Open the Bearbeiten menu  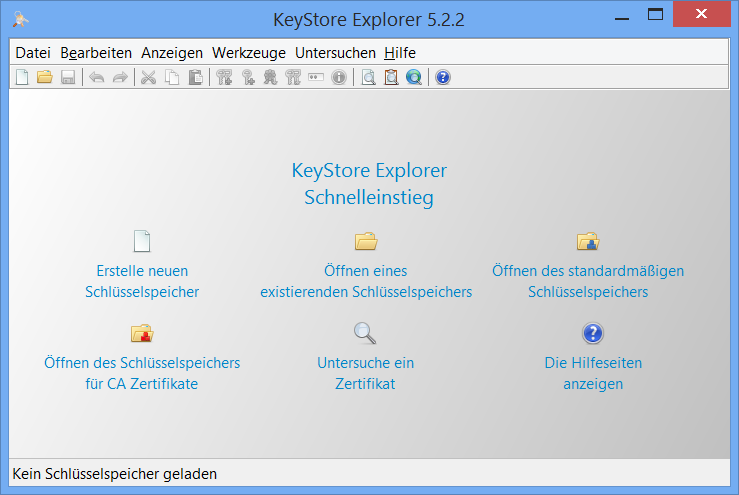tap(96, 53)
